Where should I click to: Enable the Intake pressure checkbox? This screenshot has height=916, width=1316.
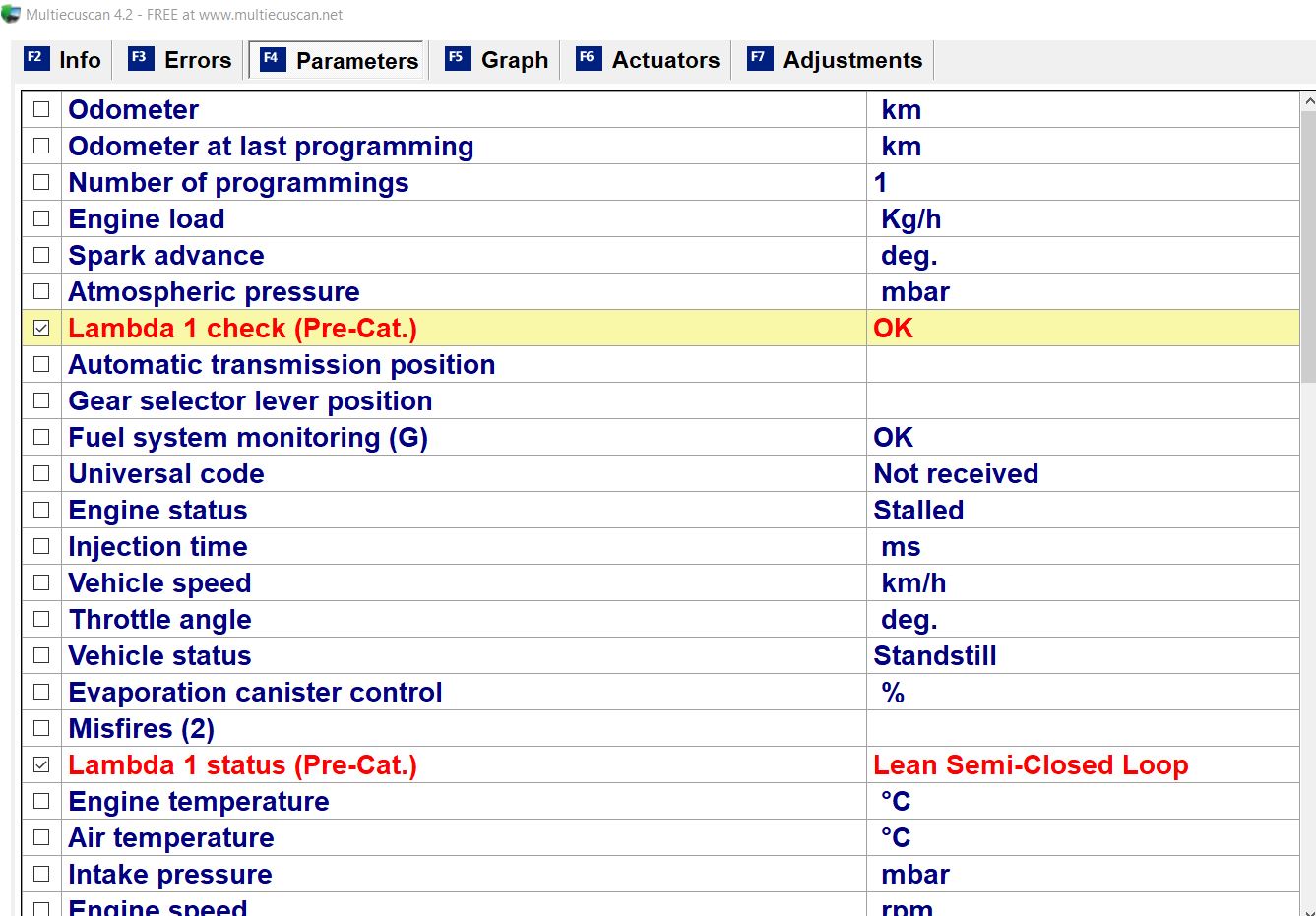[x=41, y=874]
